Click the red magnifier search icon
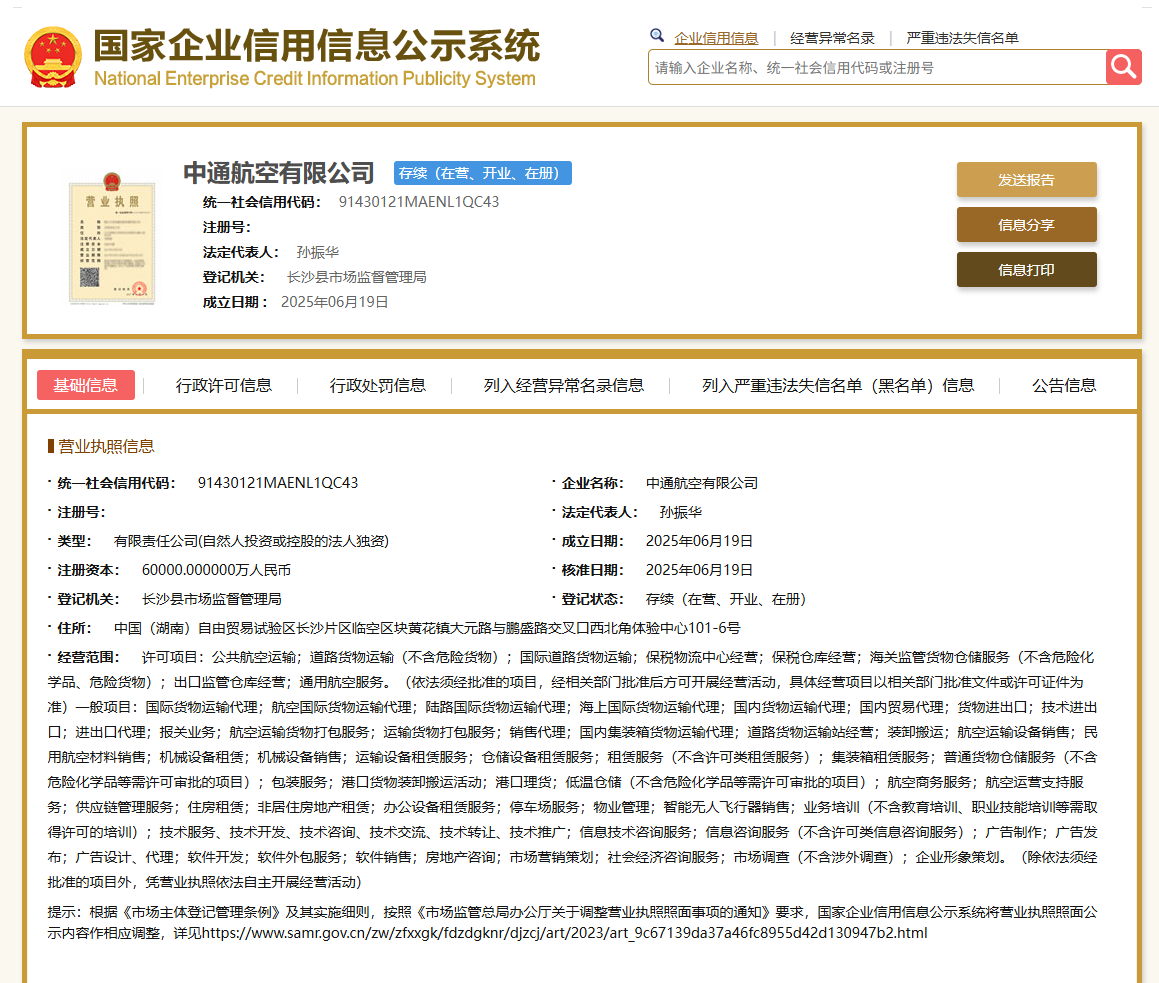 [1123, 66]
